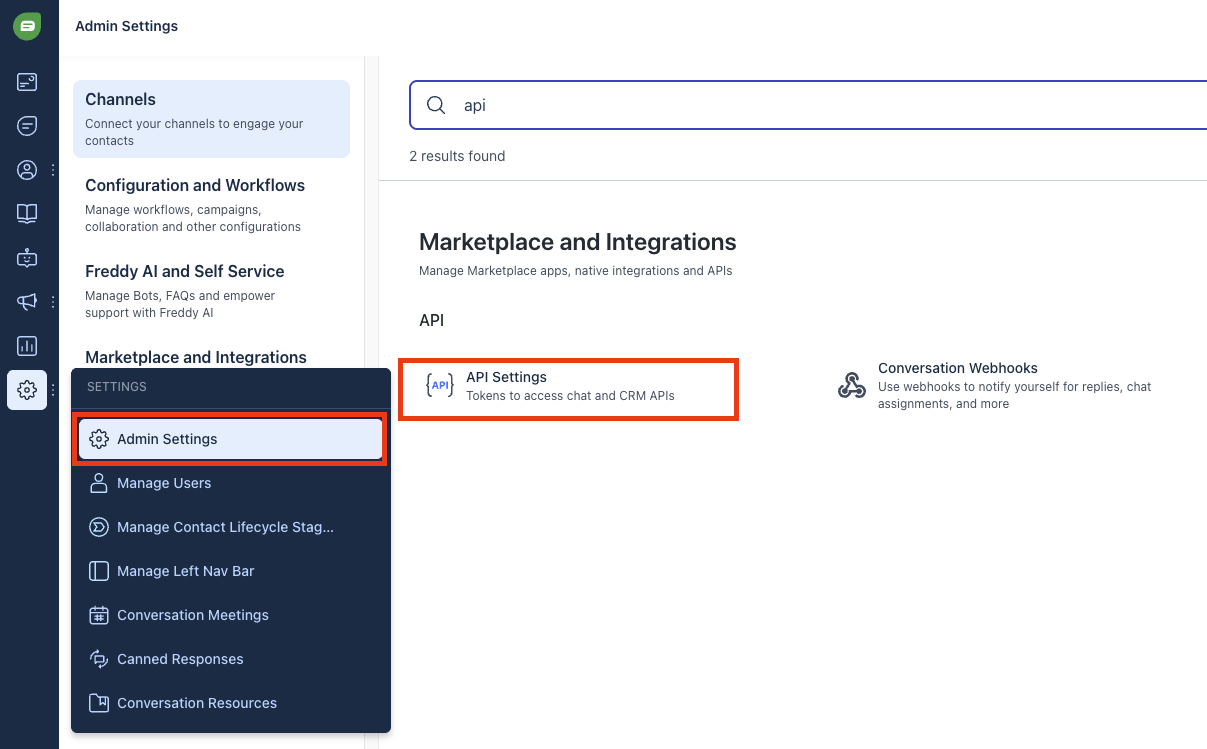1207x749 pixels.
Task: Open the contacts person icon
Action: coord(27,170)
